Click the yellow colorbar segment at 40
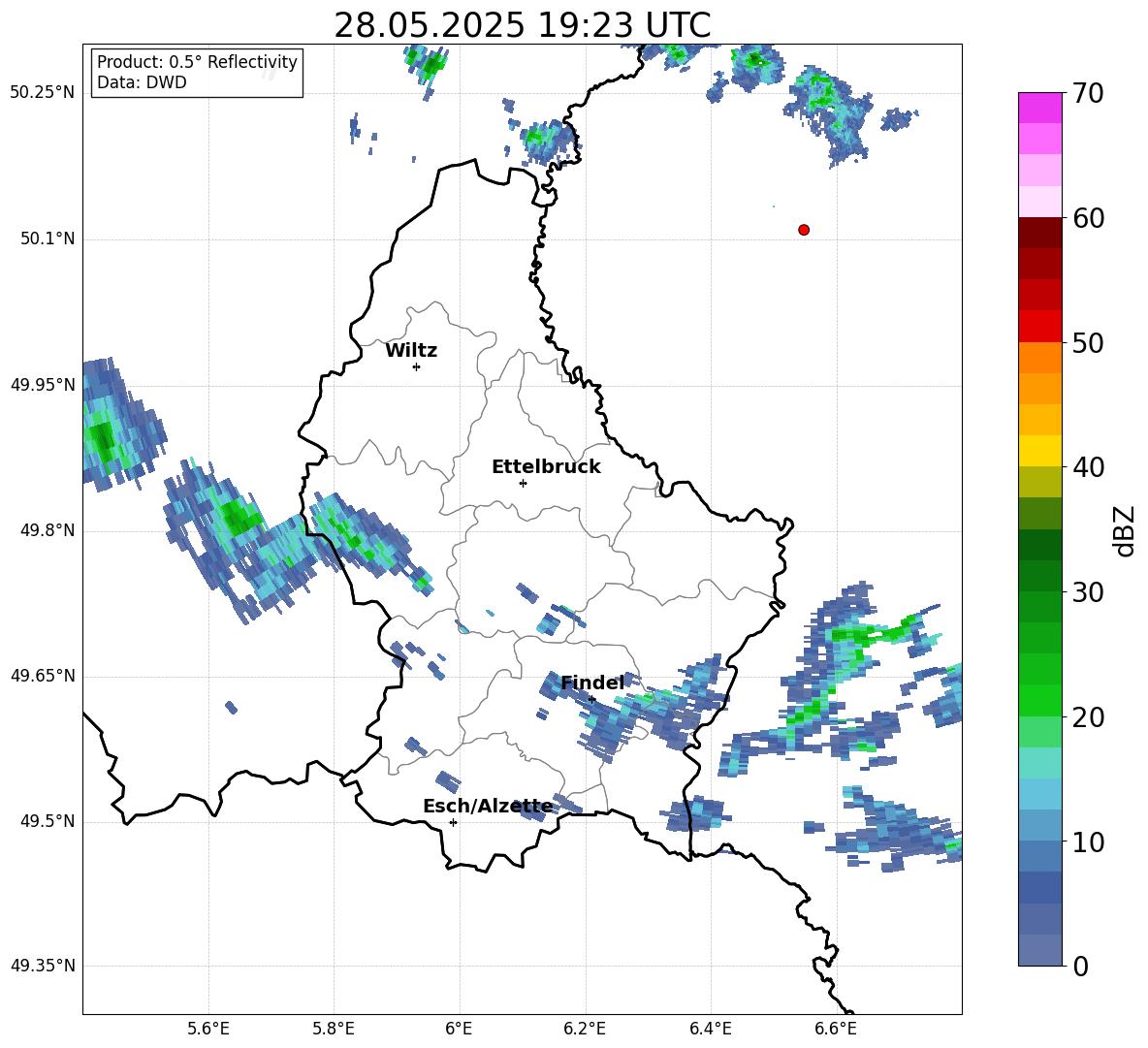Screen dimensions: 1148x1048 (x=1039, y=451)
